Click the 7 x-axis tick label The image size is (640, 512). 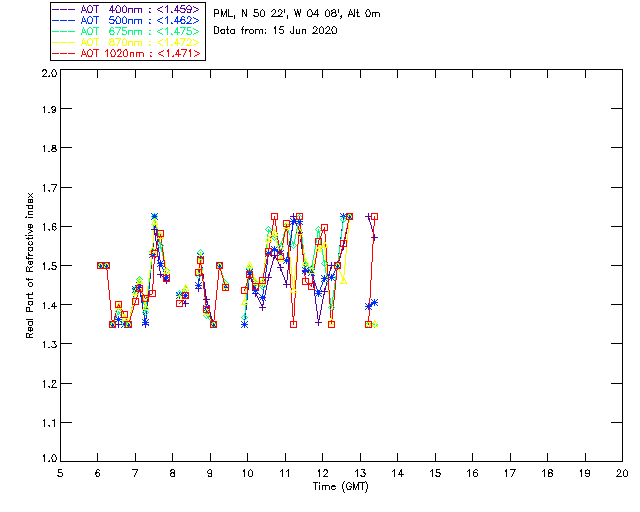(135, 473)
